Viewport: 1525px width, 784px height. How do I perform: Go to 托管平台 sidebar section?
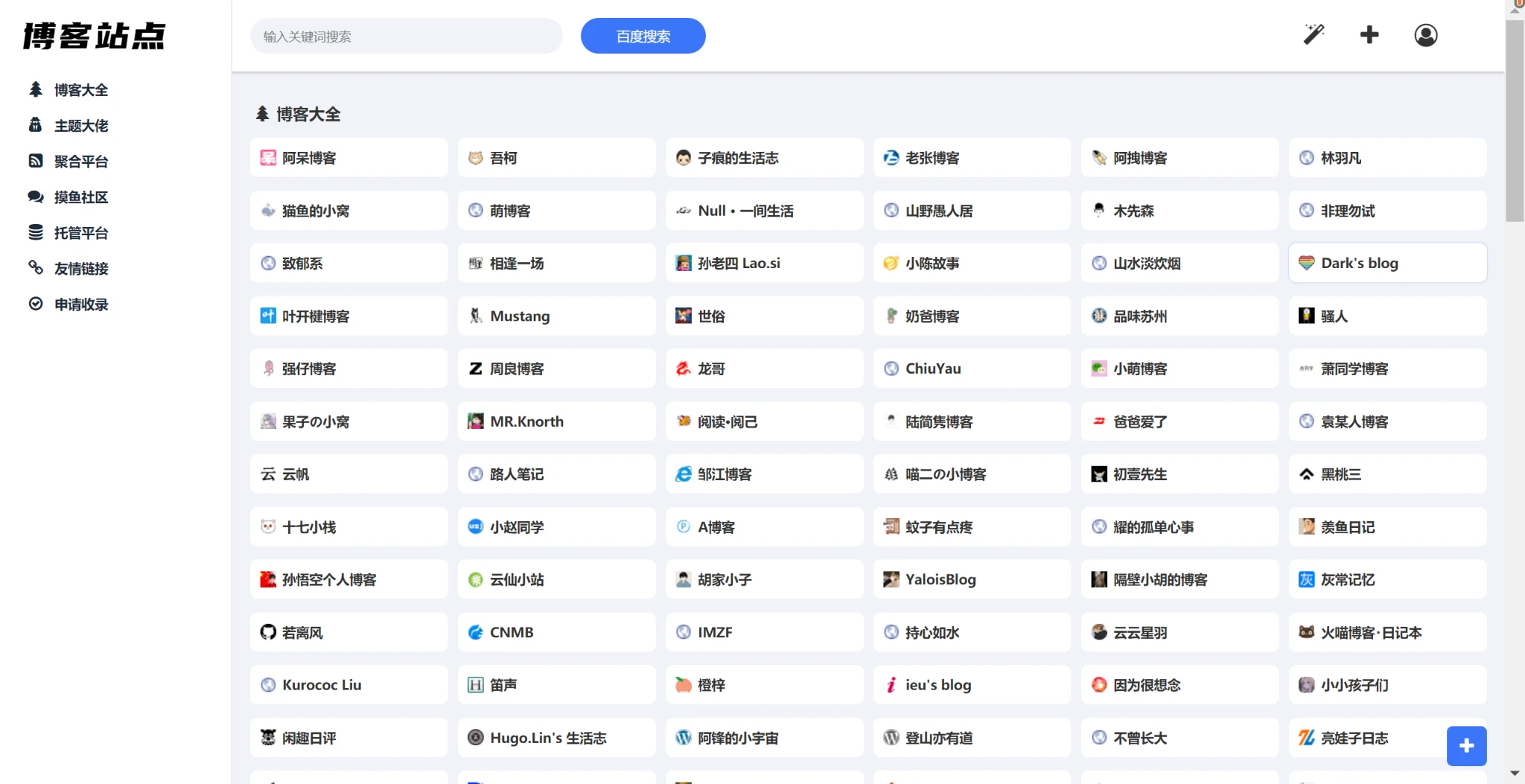(80, 233)
